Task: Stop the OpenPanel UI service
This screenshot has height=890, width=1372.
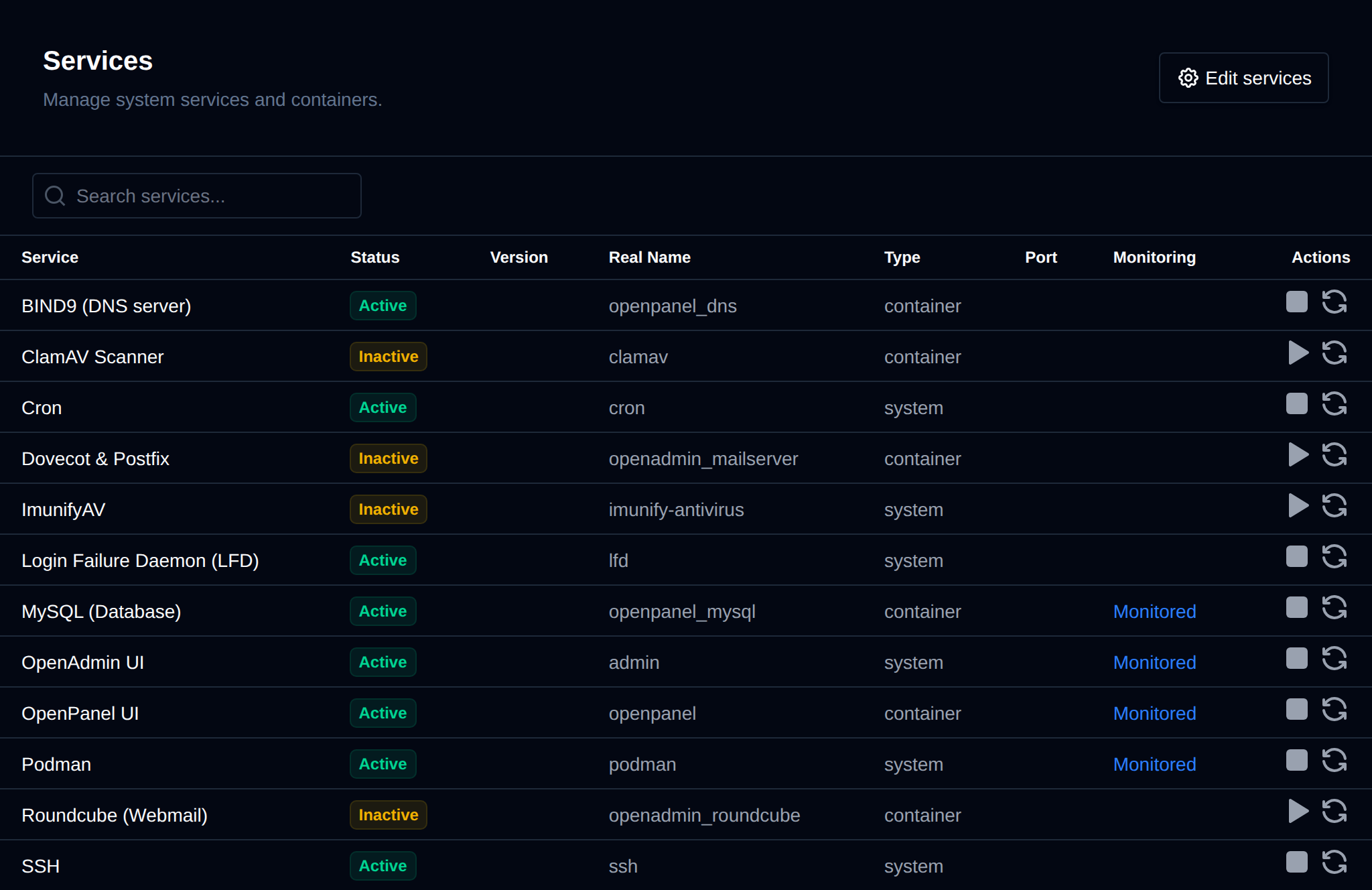Action: 1296,709
